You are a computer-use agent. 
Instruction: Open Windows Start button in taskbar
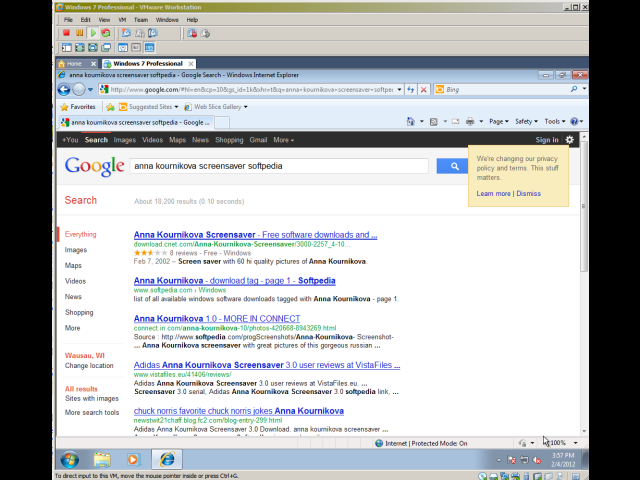click(70, 460)
